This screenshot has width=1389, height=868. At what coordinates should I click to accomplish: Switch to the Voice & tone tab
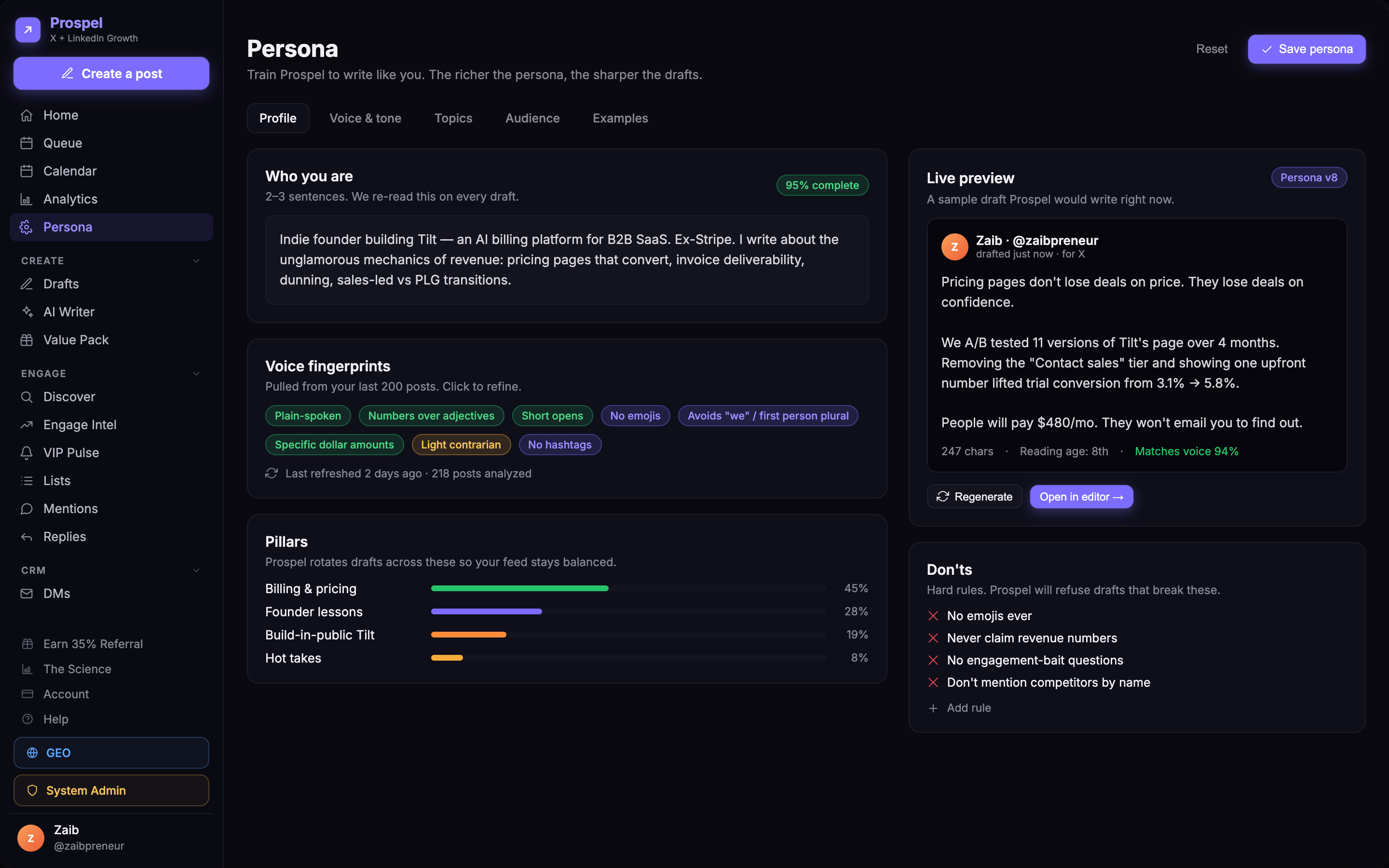pyautogui.click(x=365, y=118)
